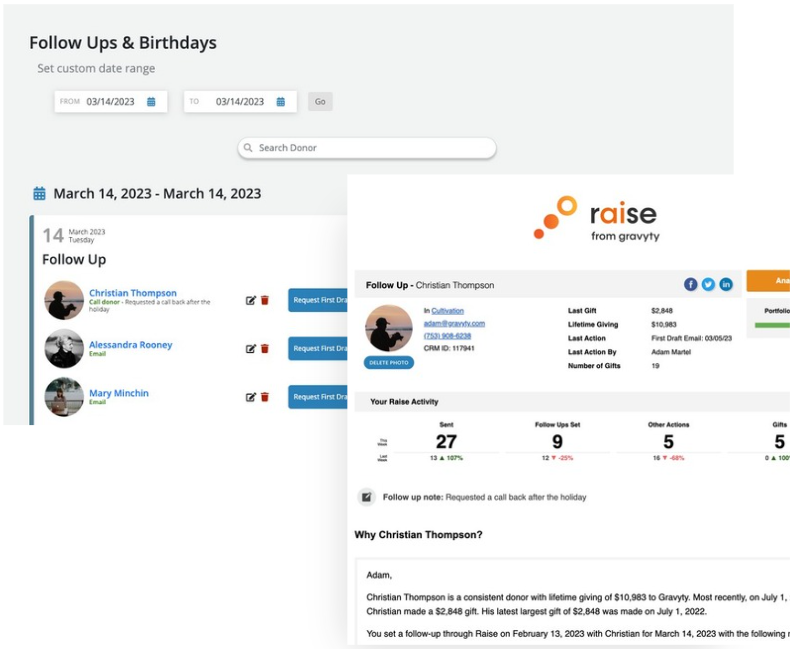This screenshot has width=806, height=649.
Task: Click the search magnifier icon
Action: click(x=248, y=148)
